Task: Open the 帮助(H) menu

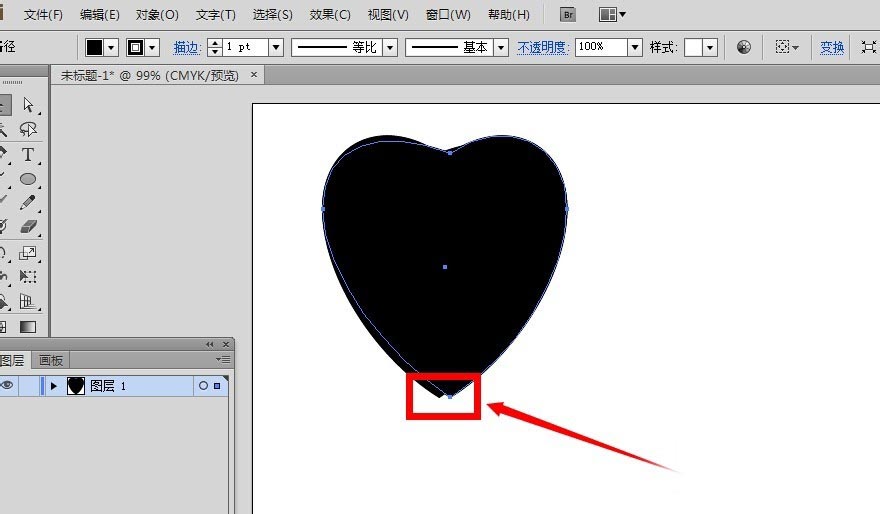Action: tap(508, 15)
